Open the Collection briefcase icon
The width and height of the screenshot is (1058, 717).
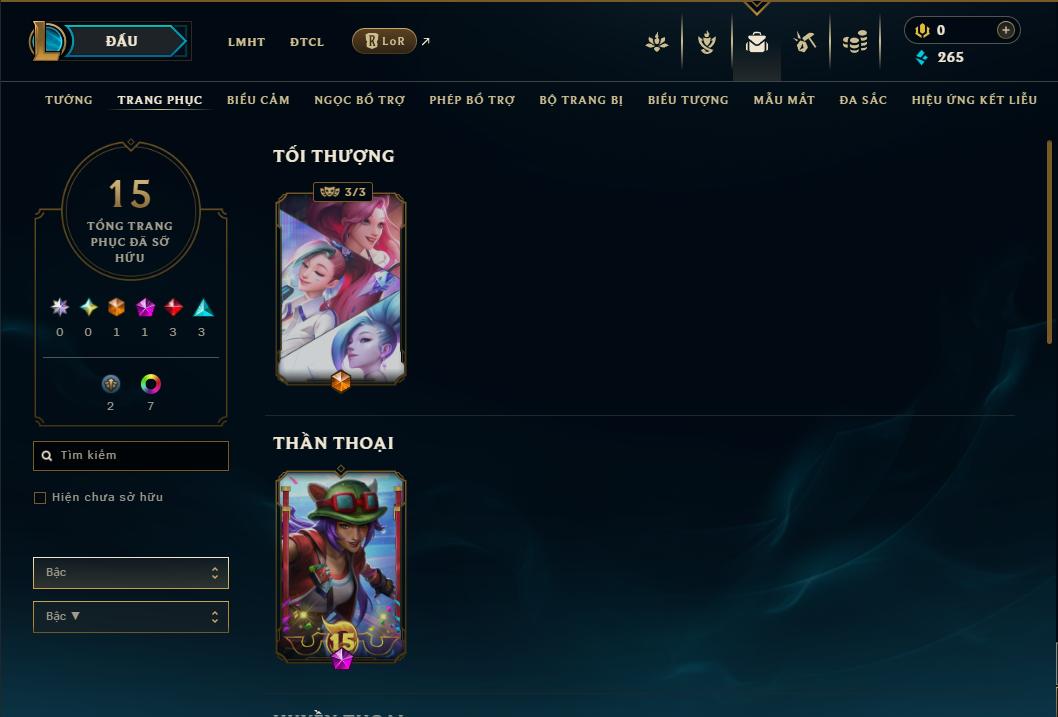pos(756,42)
